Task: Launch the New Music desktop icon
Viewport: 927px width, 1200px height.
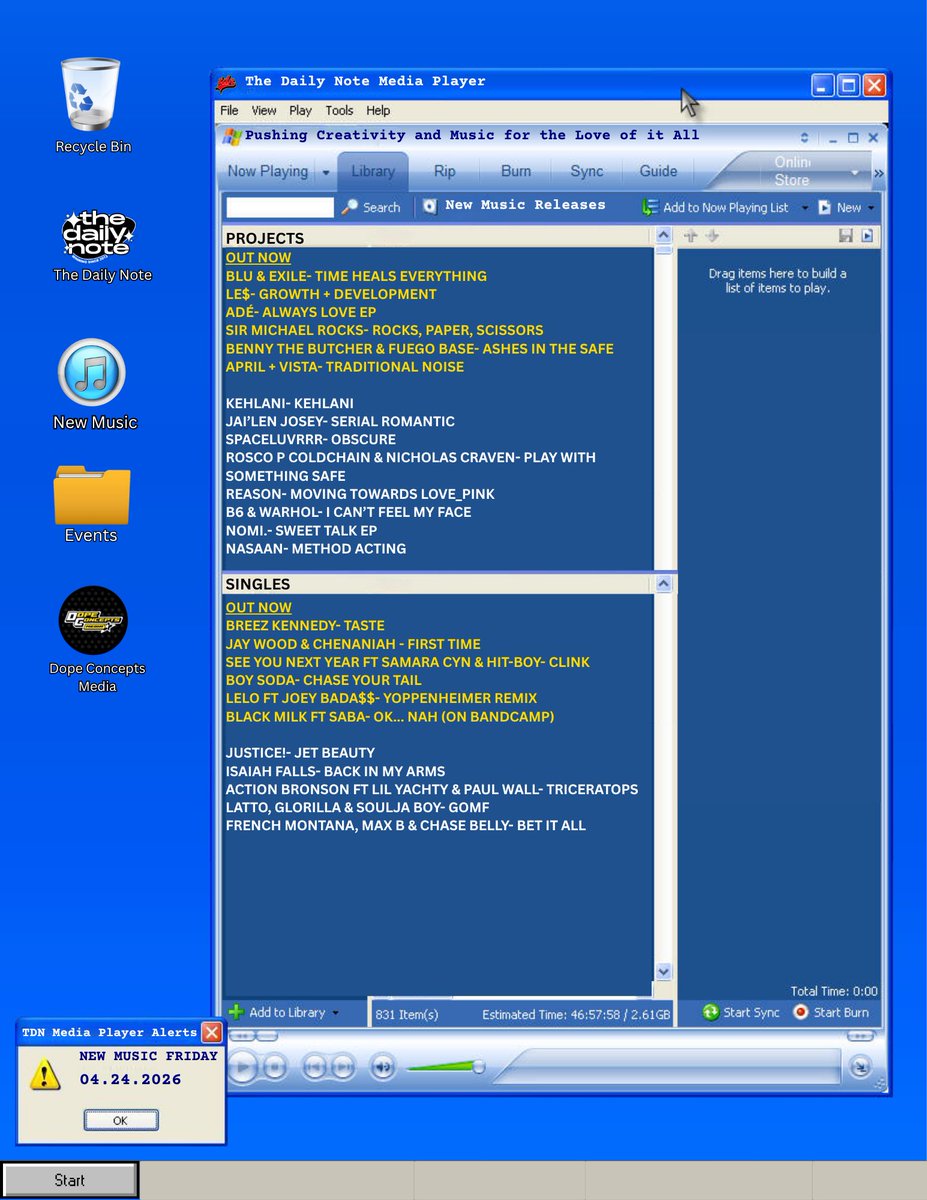Action: (x=92, y=373)
